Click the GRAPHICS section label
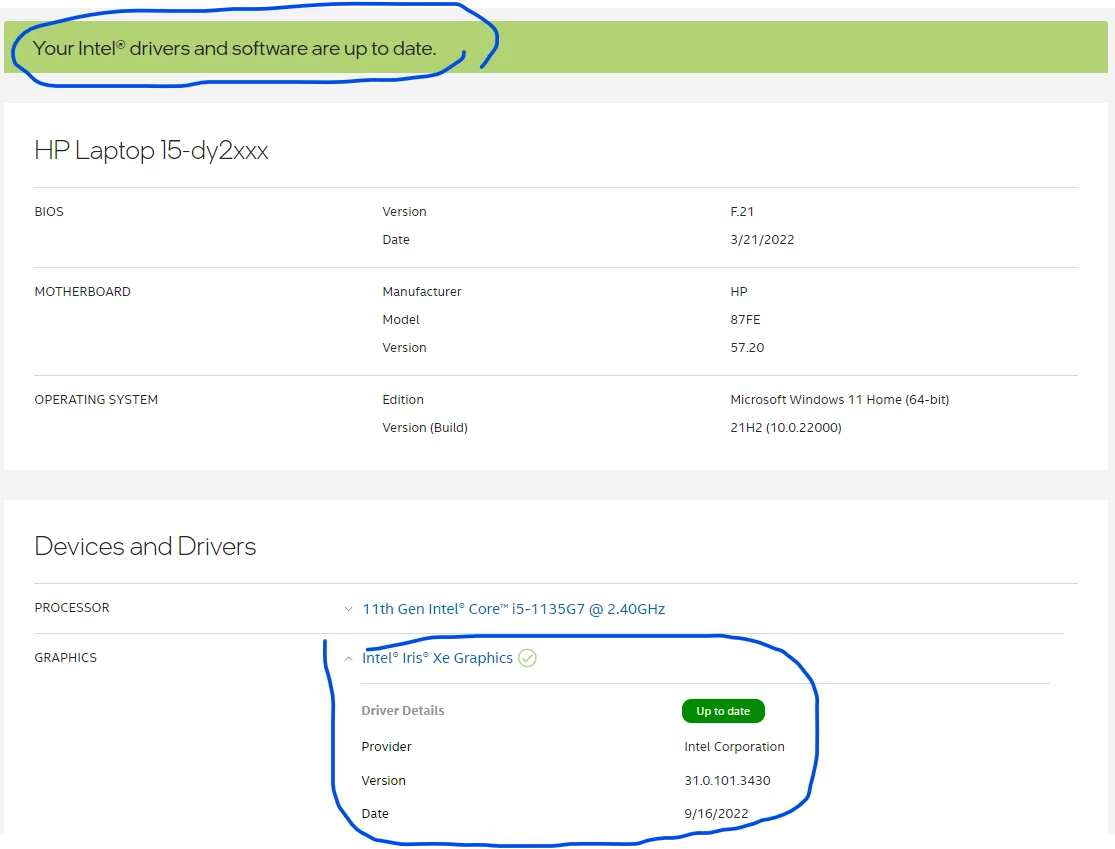Screen dimensions: 1115x849 pyautogui.click(x=65, y=658)
